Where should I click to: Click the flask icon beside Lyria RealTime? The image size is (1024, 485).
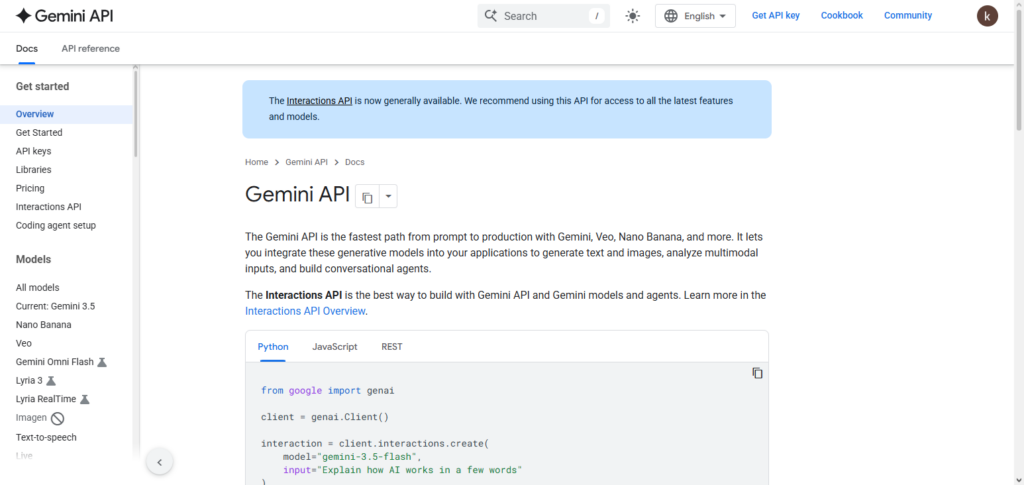click(84, 399)
